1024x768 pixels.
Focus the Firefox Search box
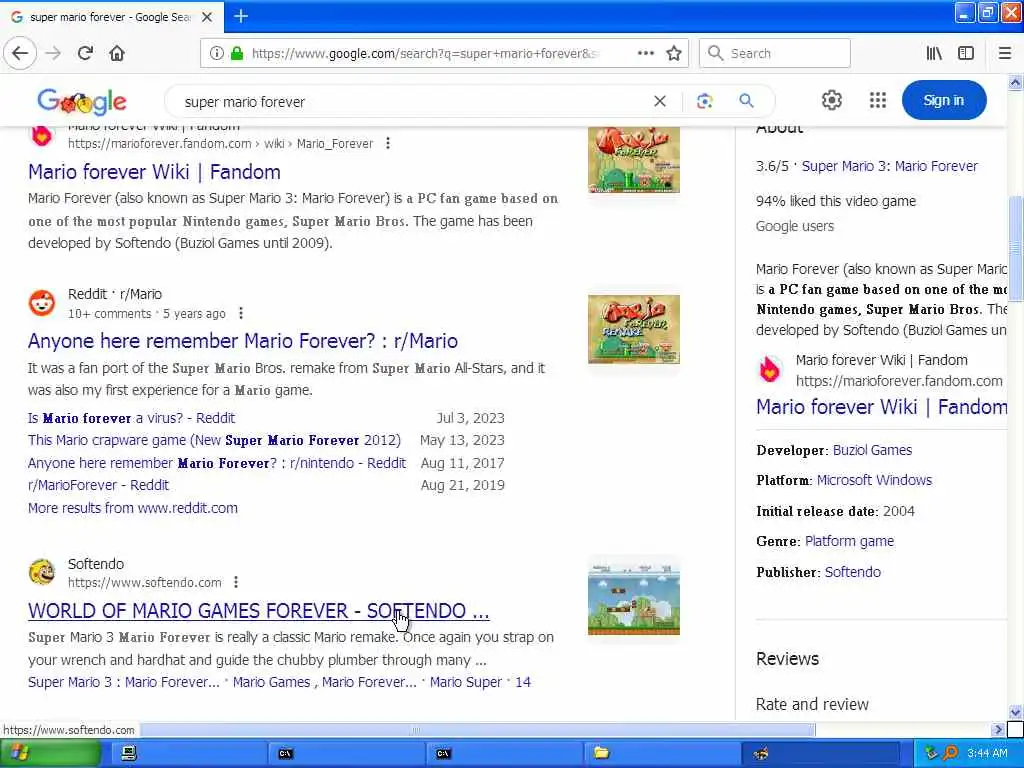[775, 54]
